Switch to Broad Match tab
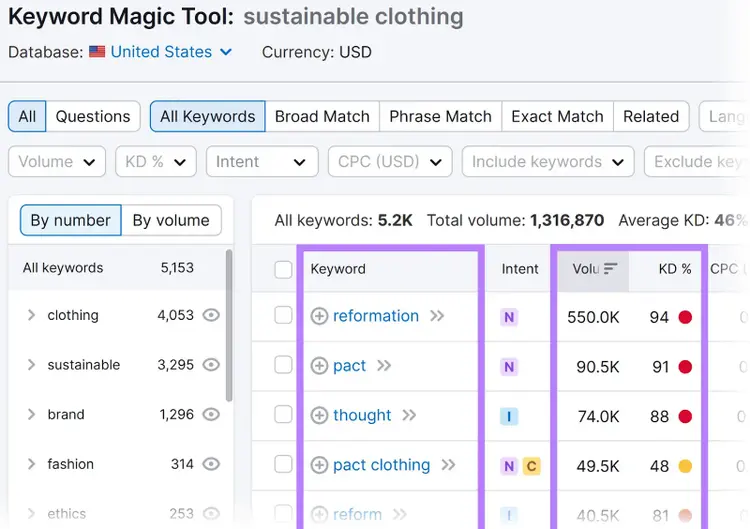This screenshot has height=529, width=750. pos(322,116)
